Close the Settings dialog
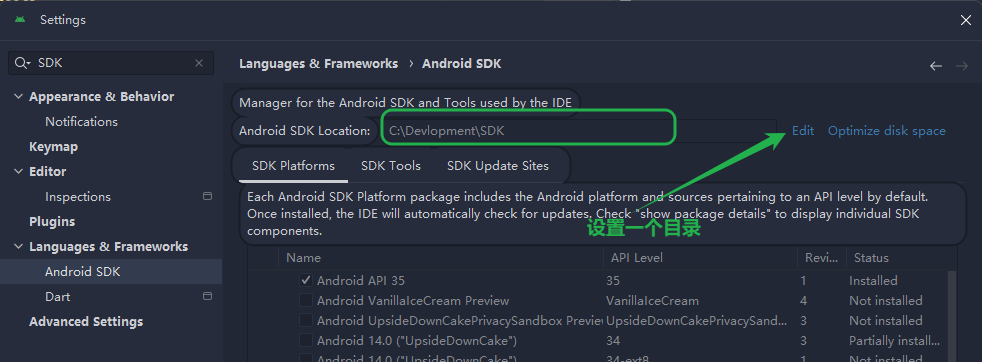The width and height of the screenshot is (982, 362). tap(966, 20)
